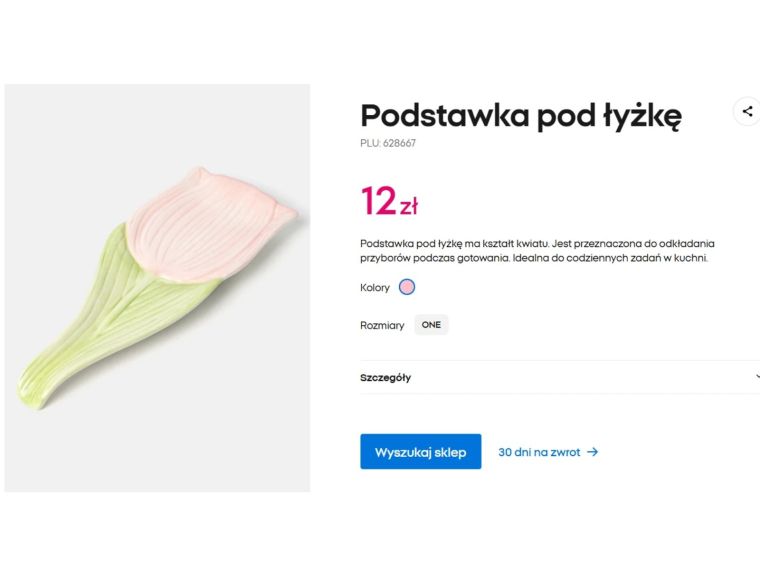Image resolution: width=760 pixels, height=570 pixels.
Task: Select the pink color swatch
Action: point(407,288)
